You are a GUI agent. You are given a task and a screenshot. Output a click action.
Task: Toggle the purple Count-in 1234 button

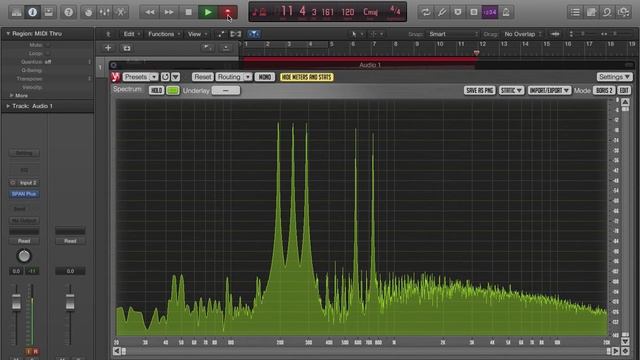490,12
